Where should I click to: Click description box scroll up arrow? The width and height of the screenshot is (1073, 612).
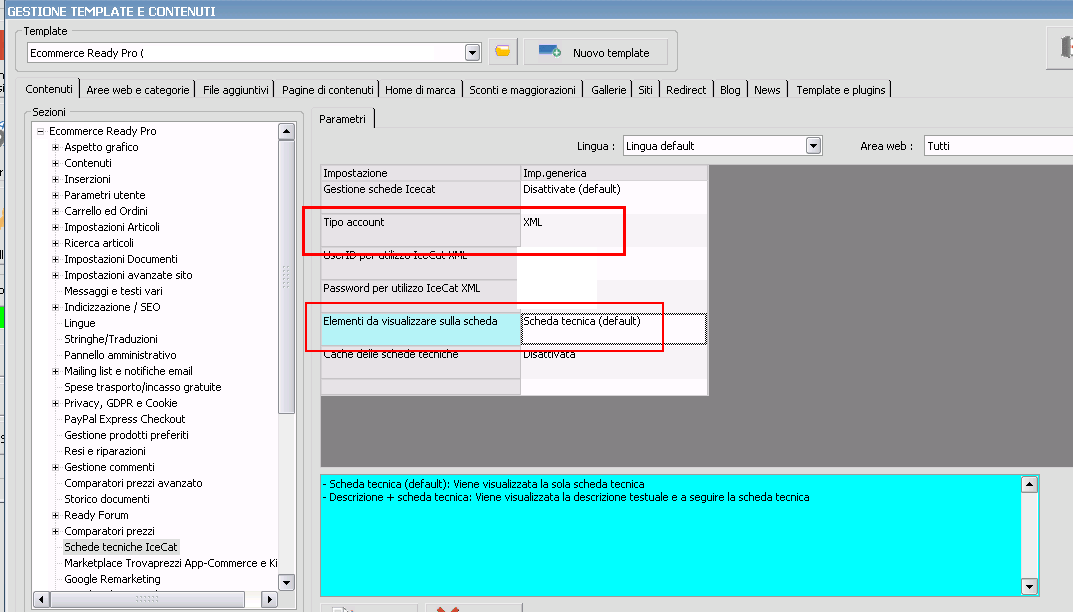(x=1029, y=485)
